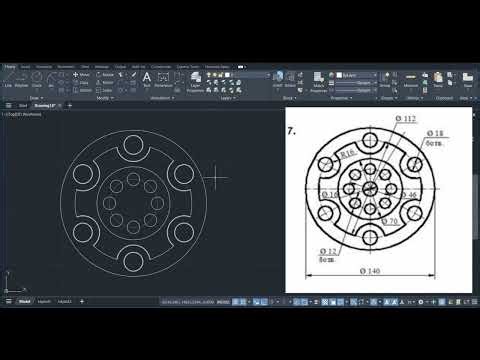The image size is (480, 360).
Task: Add a new layout with plus button
Action: click(x=82, y=302)
